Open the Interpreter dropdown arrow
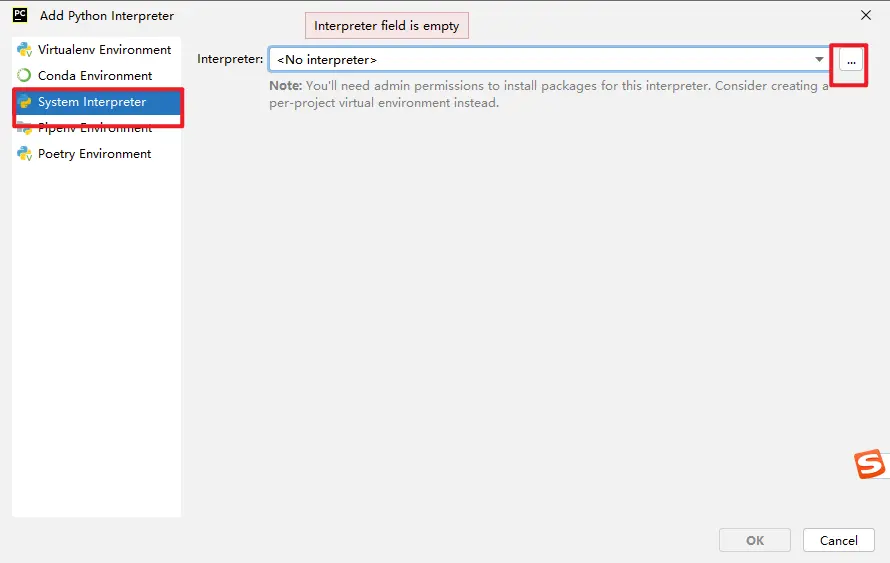 click(x=819, y=60)
